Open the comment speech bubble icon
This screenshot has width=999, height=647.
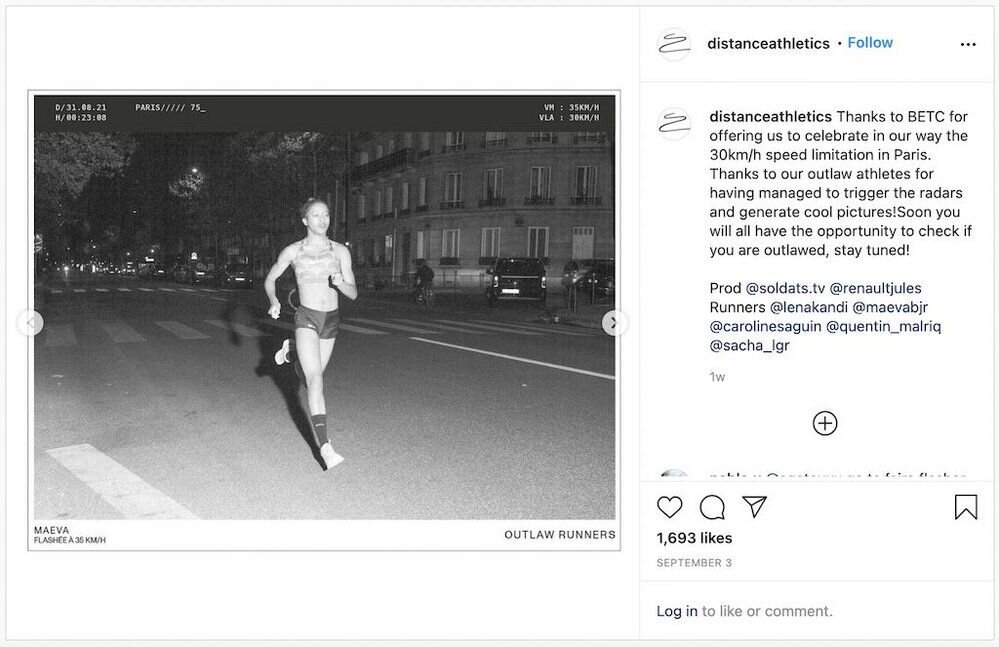coord(712,507)
